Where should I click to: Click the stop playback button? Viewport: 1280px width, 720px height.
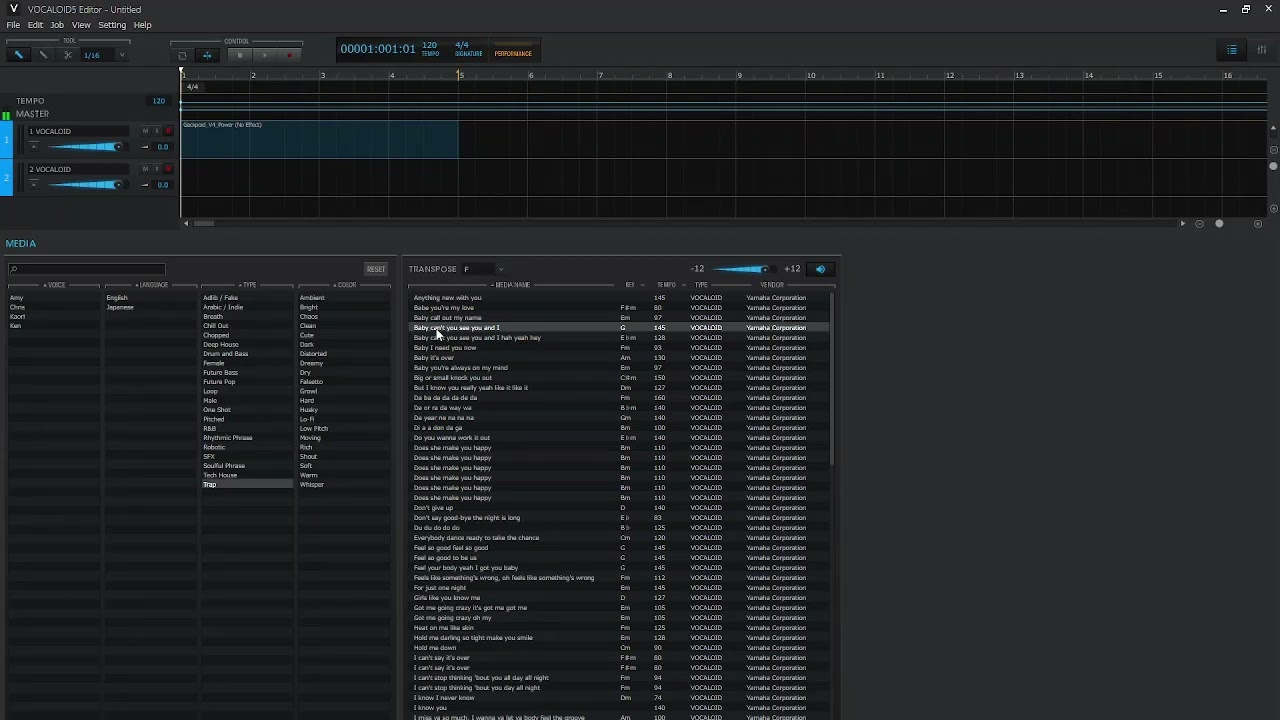click(240, 55)
